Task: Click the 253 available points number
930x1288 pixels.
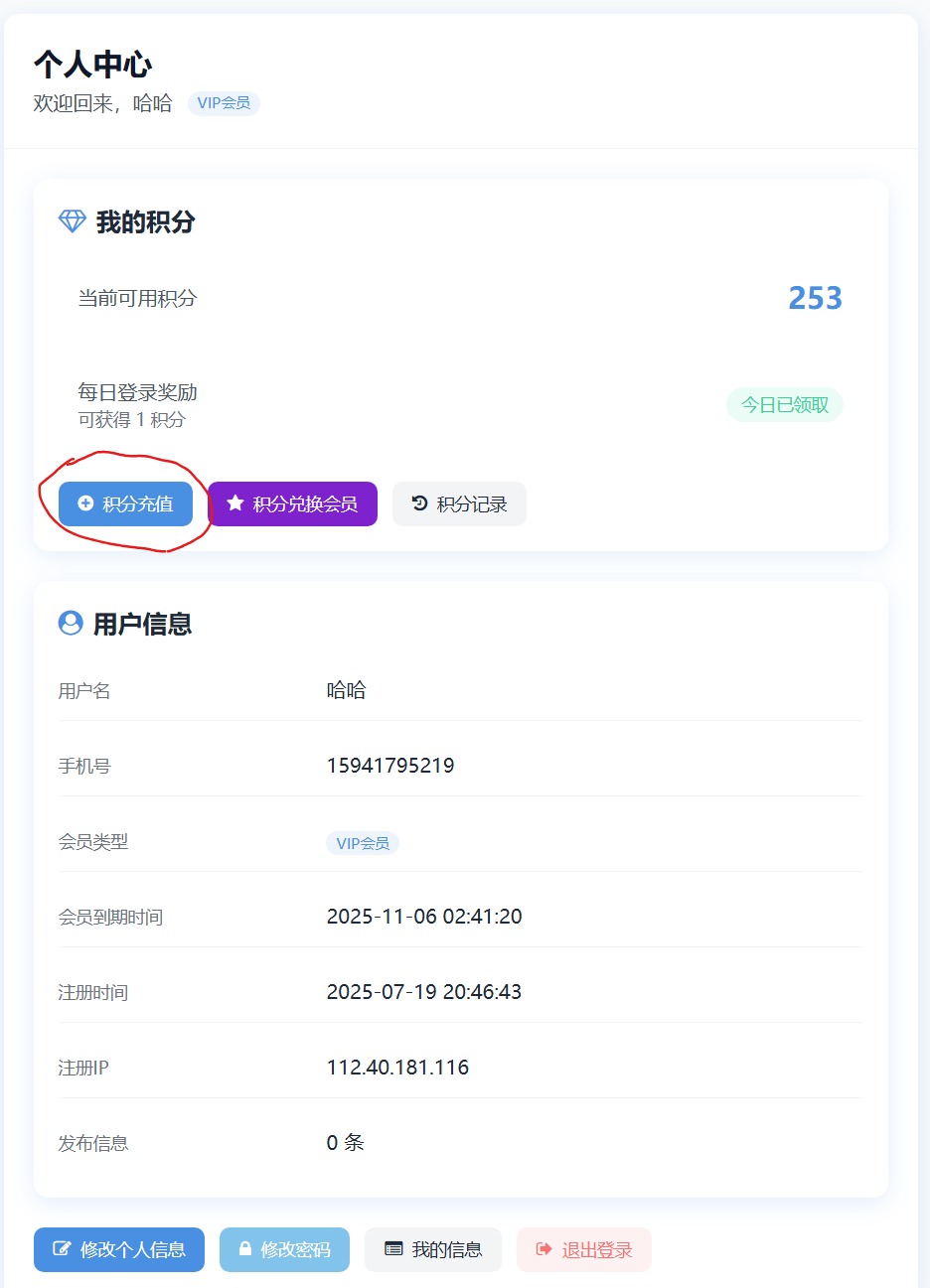Action: [815, 298]
